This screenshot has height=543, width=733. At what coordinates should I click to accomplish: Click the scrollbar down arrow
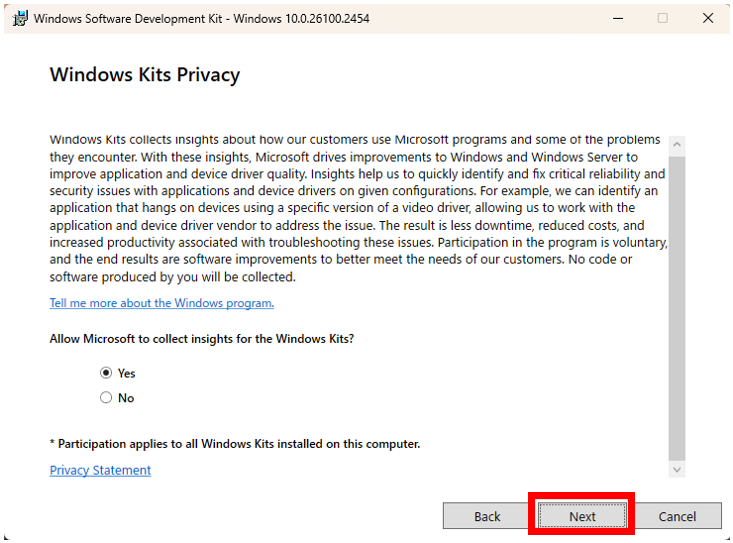pyautogui.click(x=677, y=469)
